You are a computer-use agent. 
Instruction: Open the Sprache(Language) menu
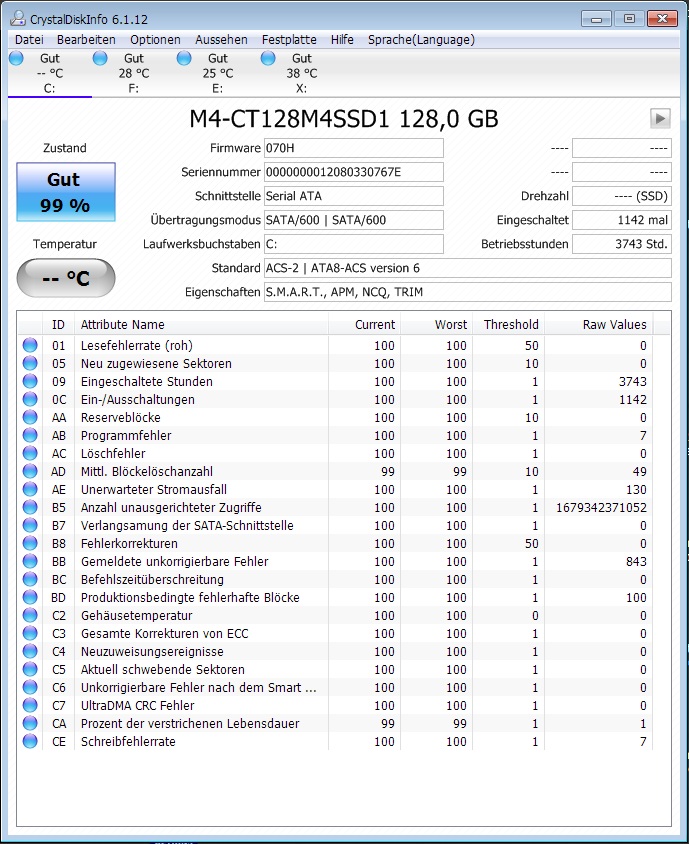tap(421, 40)
